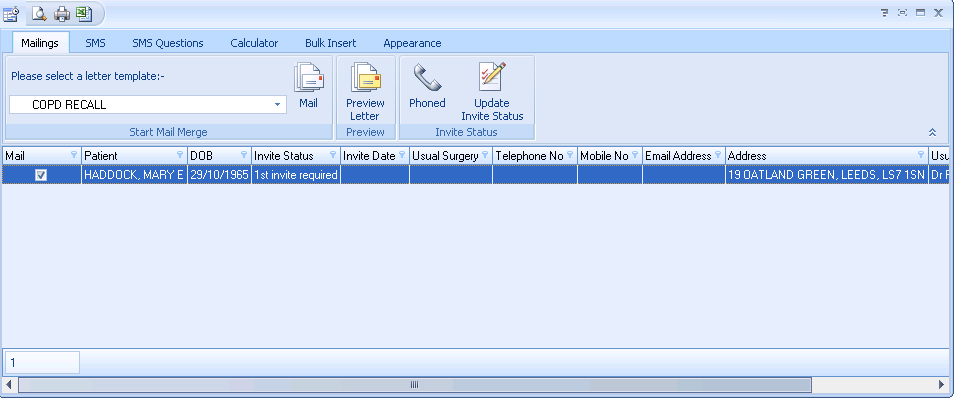Click the Patient column filter icon
Image resolution: width=954 pixels, height=398 pixels.
(180, 155)
